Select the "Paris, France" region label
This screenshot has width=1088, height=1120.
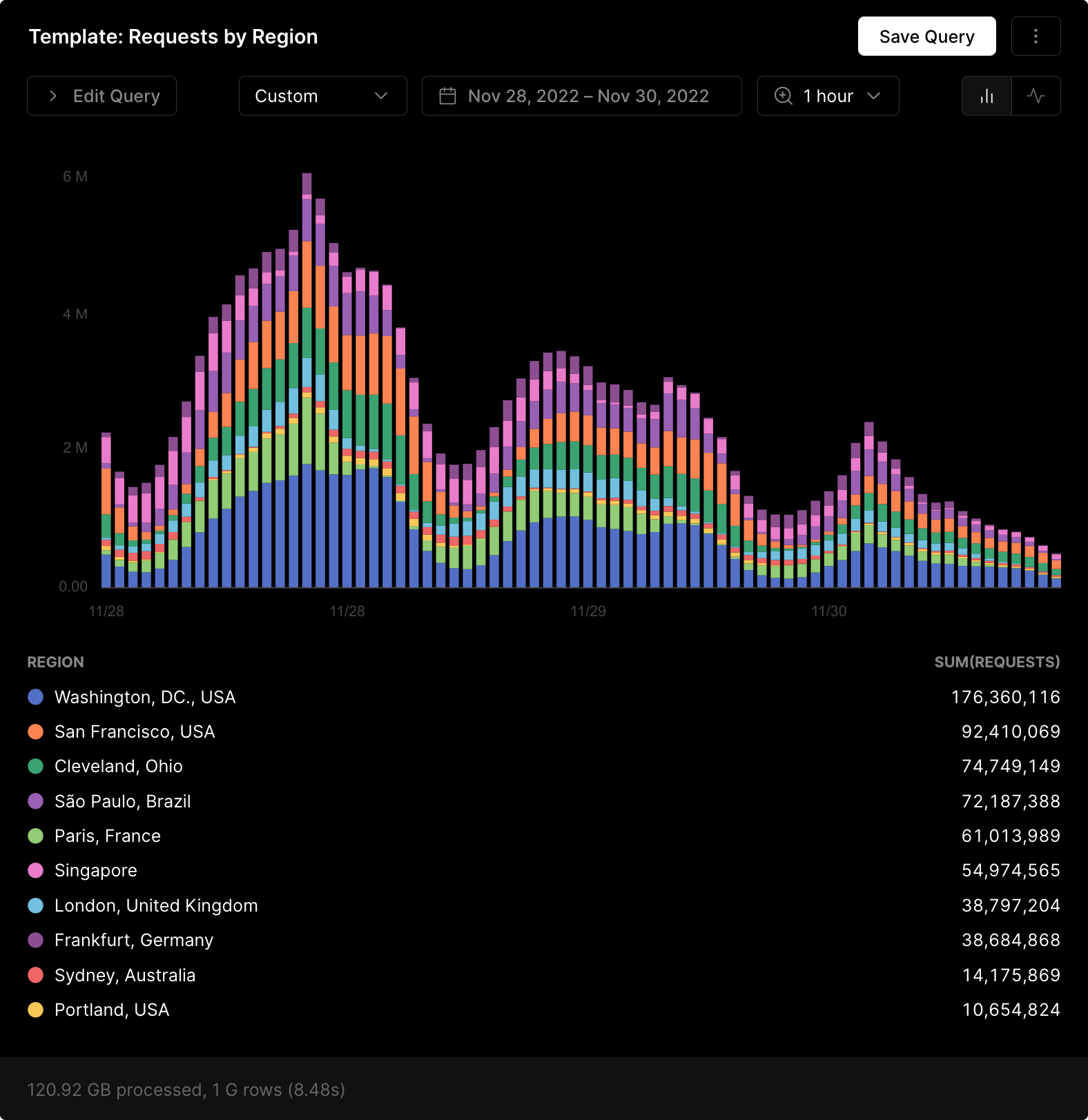(x=108, y=836)
